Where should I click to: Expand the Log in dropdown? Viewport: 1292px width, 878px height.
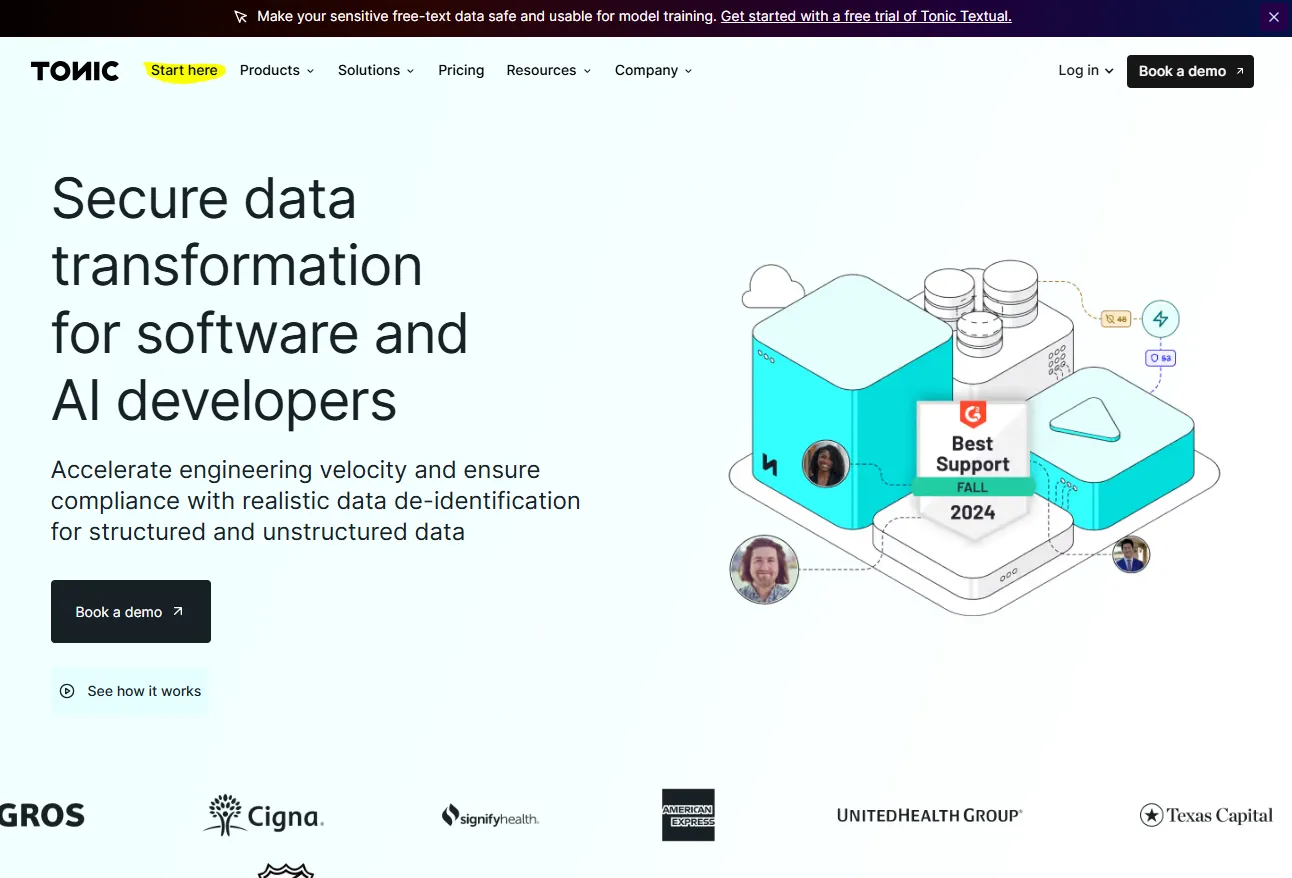pos(1084,70)
